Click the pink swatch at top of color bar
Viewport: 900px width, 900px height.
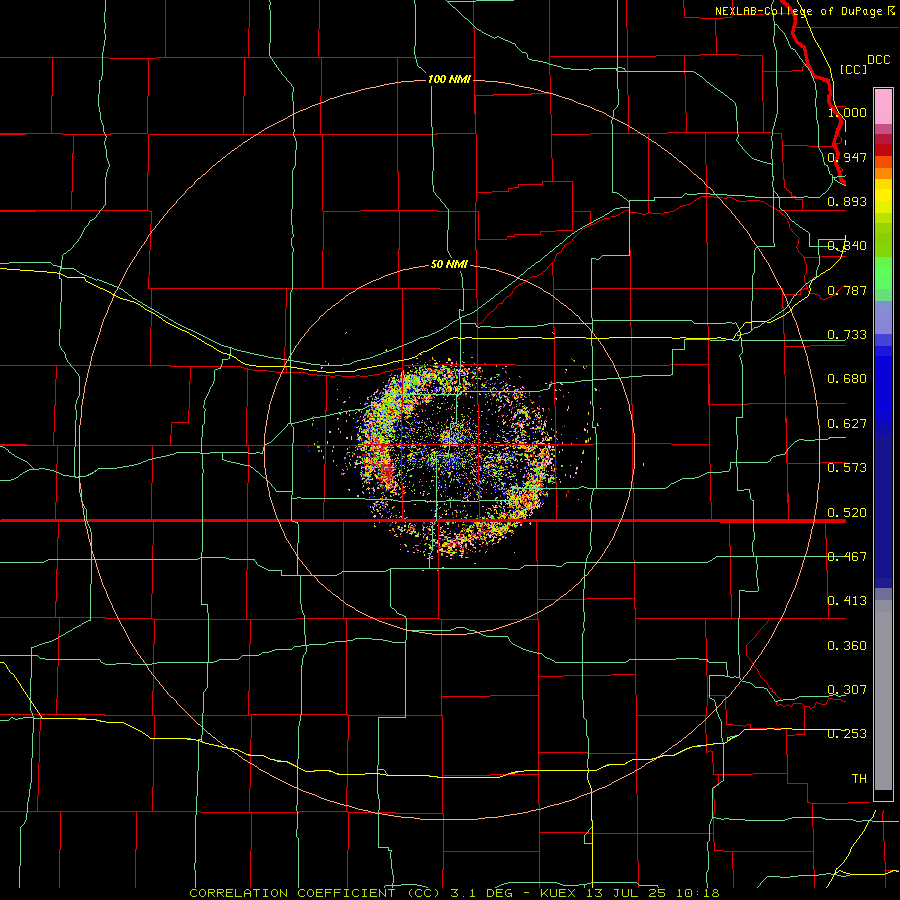pos(883,107)
